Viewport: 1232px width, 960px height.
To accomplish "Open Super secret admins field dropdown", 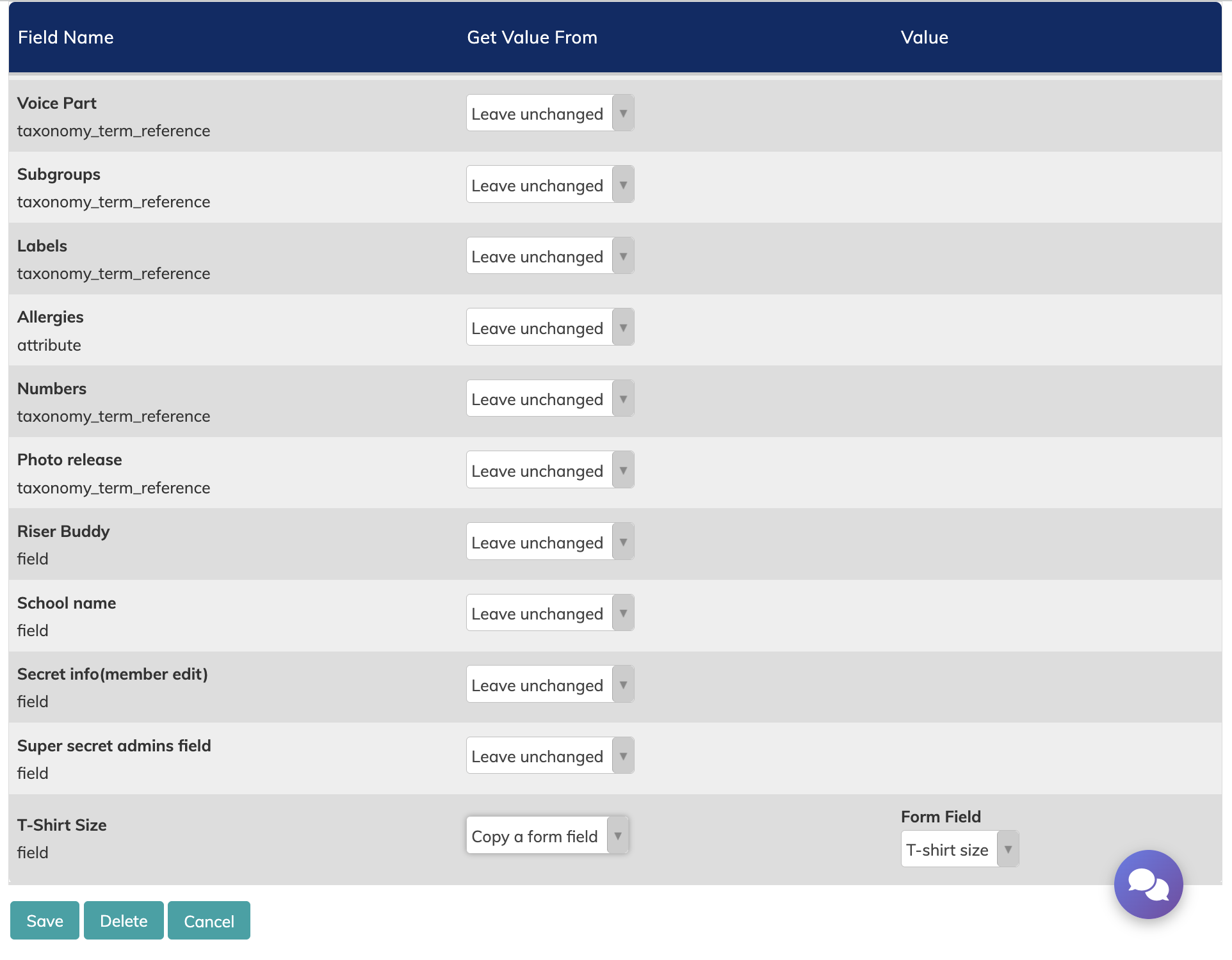I will [x=549, y=756].
